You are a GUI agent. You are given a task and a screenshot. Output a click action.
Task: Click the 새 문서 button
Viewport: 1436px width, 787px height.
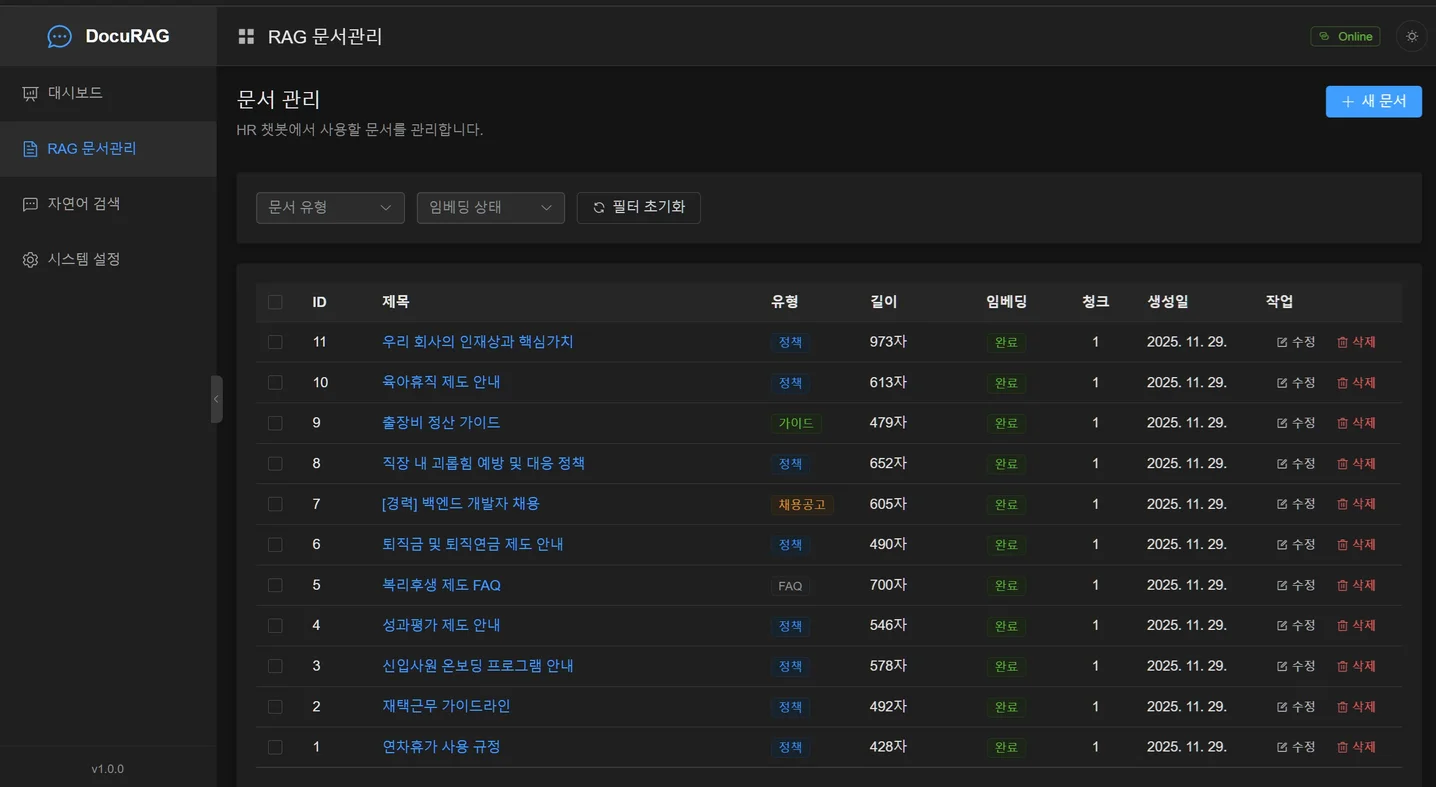tap(1373, 101)
